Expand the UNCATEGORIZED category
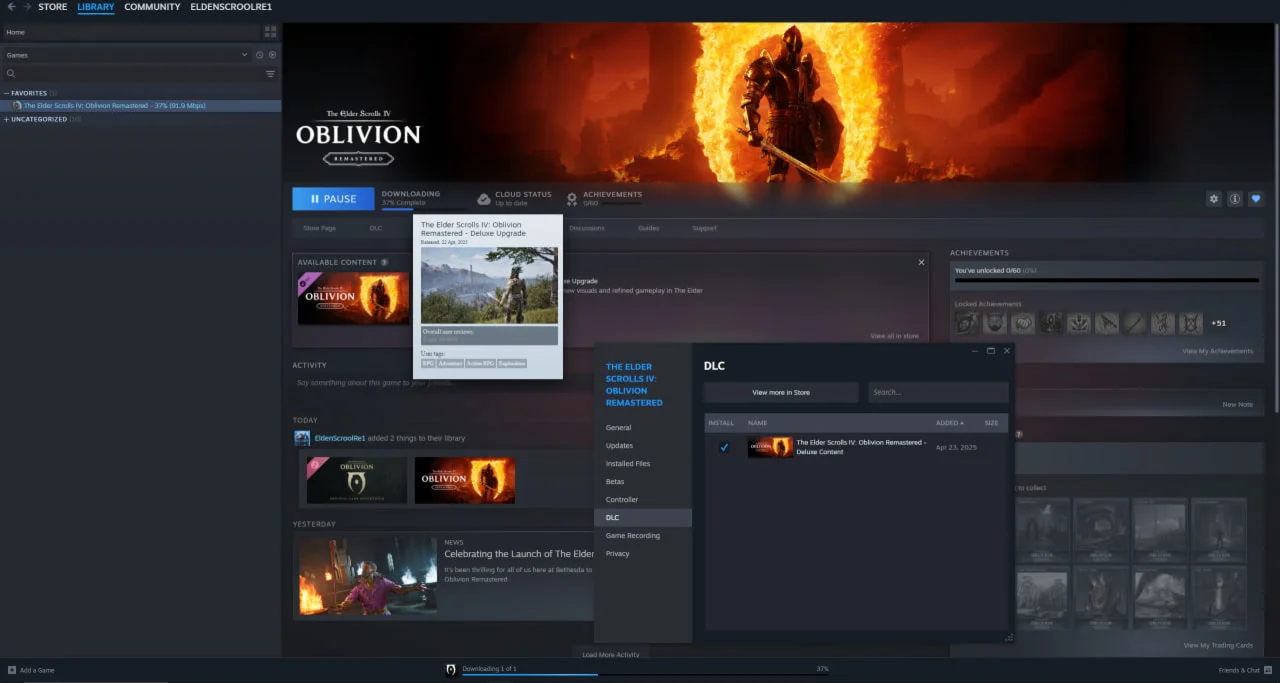 [7, 119]
